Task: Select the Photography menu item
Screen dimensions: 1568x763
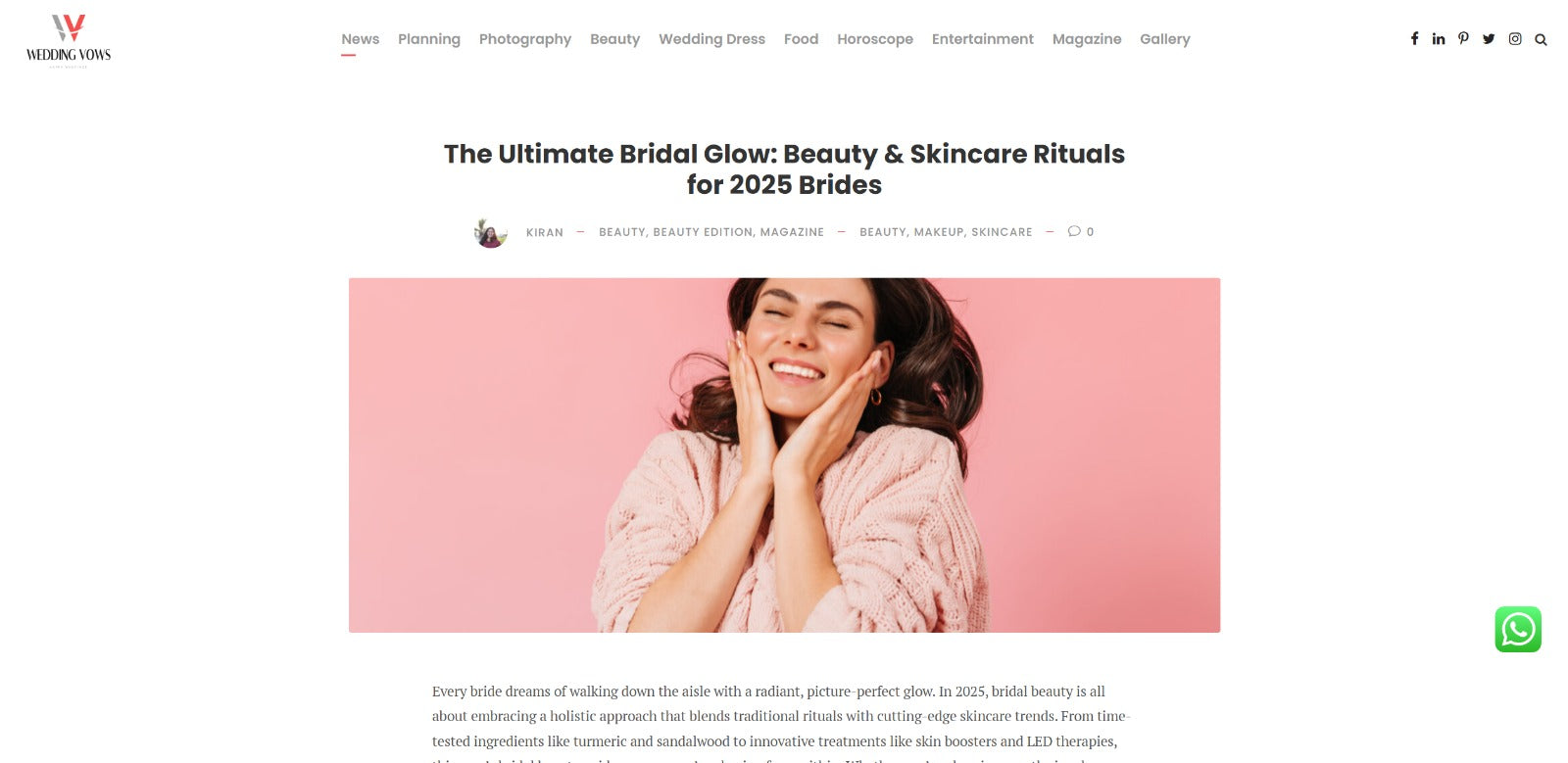Action: coord(525,39)
